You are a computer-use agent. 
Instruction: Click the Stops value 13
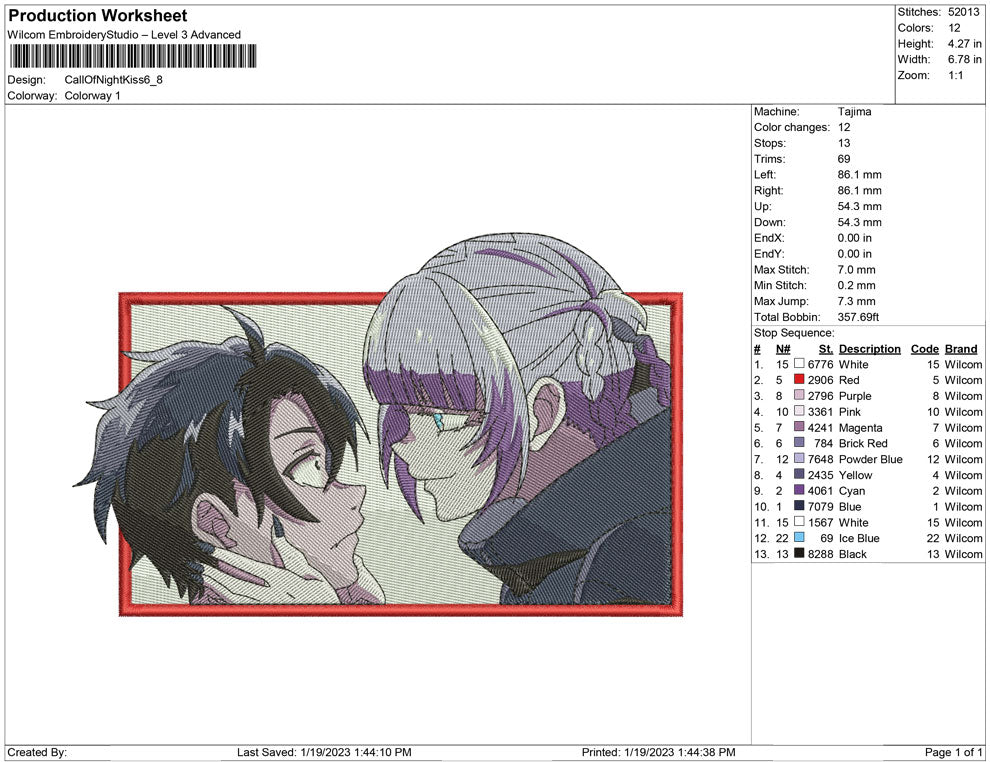tap(844, 143)
